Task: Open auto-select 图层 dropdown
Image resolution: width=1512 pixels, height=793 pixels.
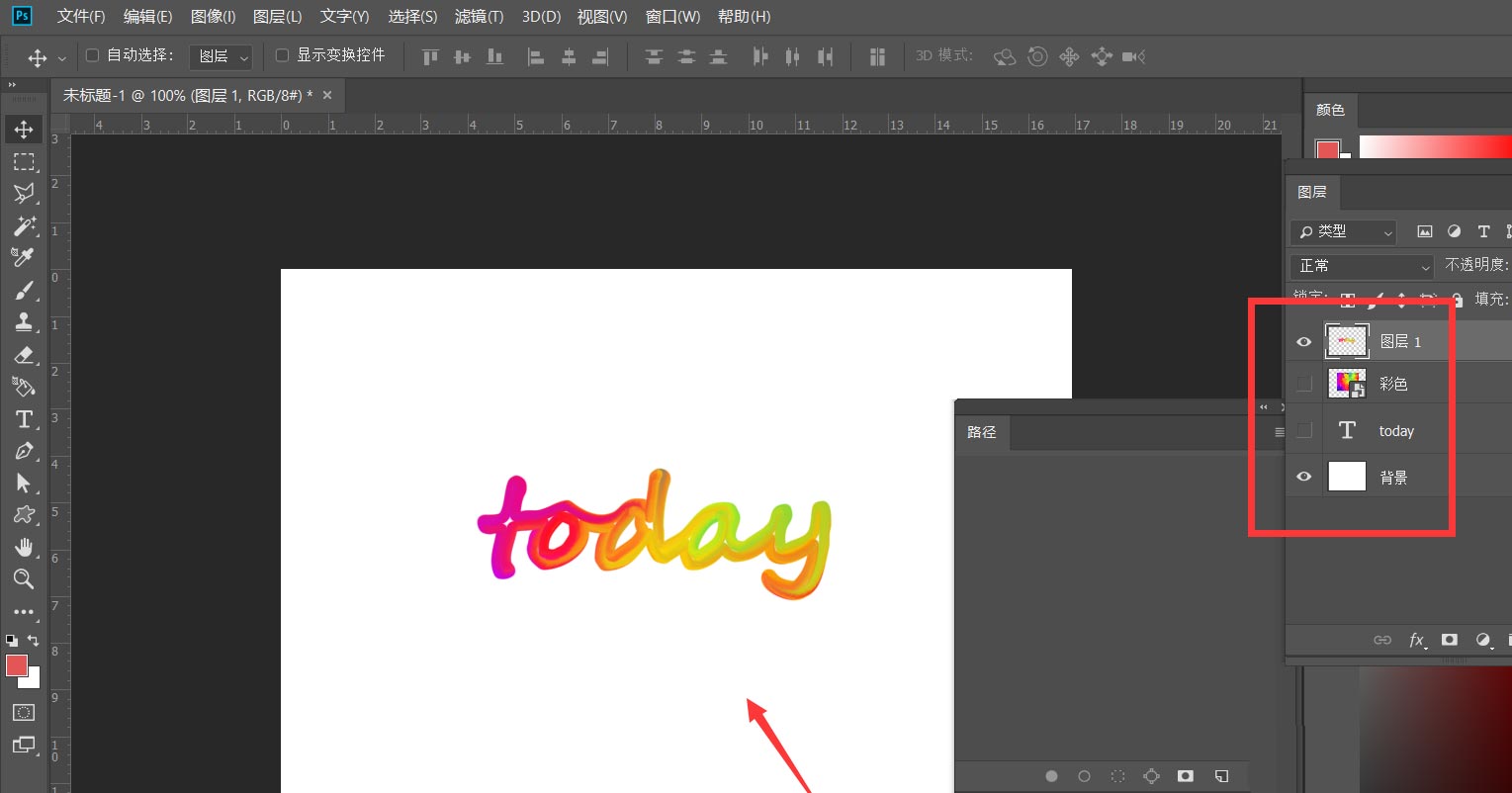Action: [221, 56]
